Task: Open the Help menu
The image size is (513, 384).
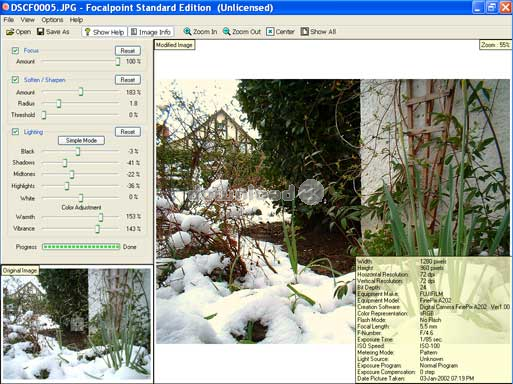Action: click(x=76, y=20)
